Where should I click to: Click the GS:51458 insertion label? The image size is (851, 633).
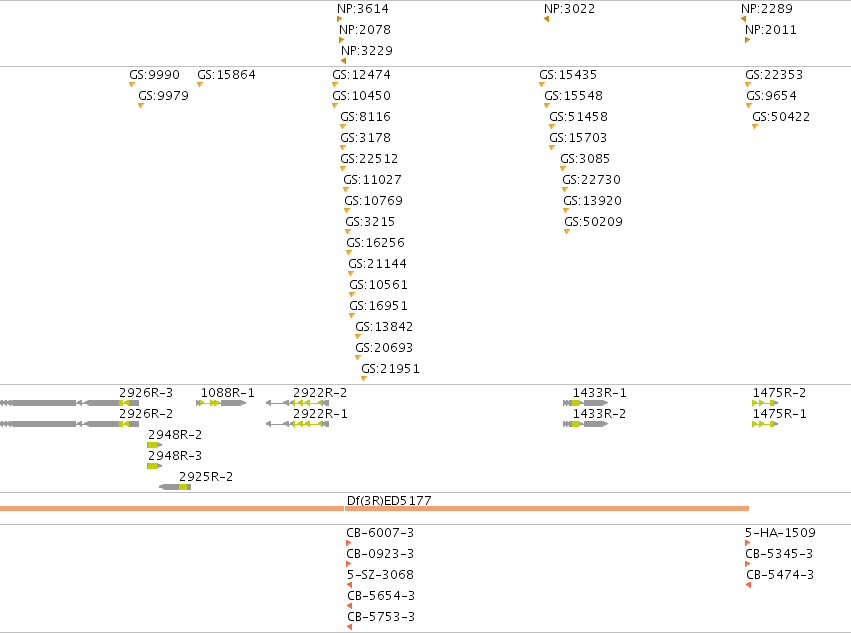[579, 117]
